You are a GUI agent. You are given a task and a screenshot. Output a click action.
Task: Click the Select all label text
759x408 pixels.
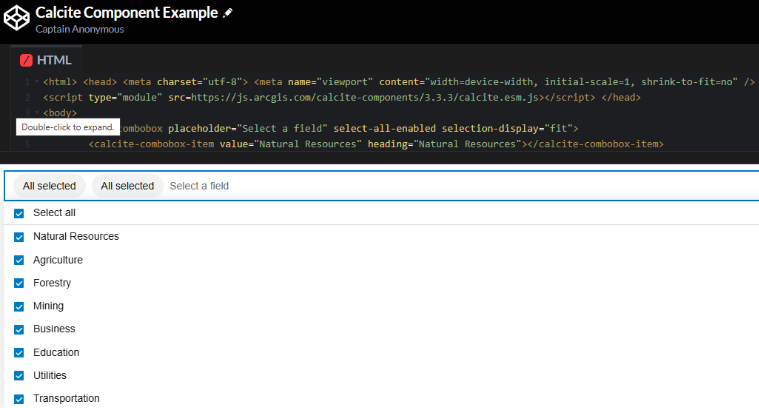[x=54, y=212]
